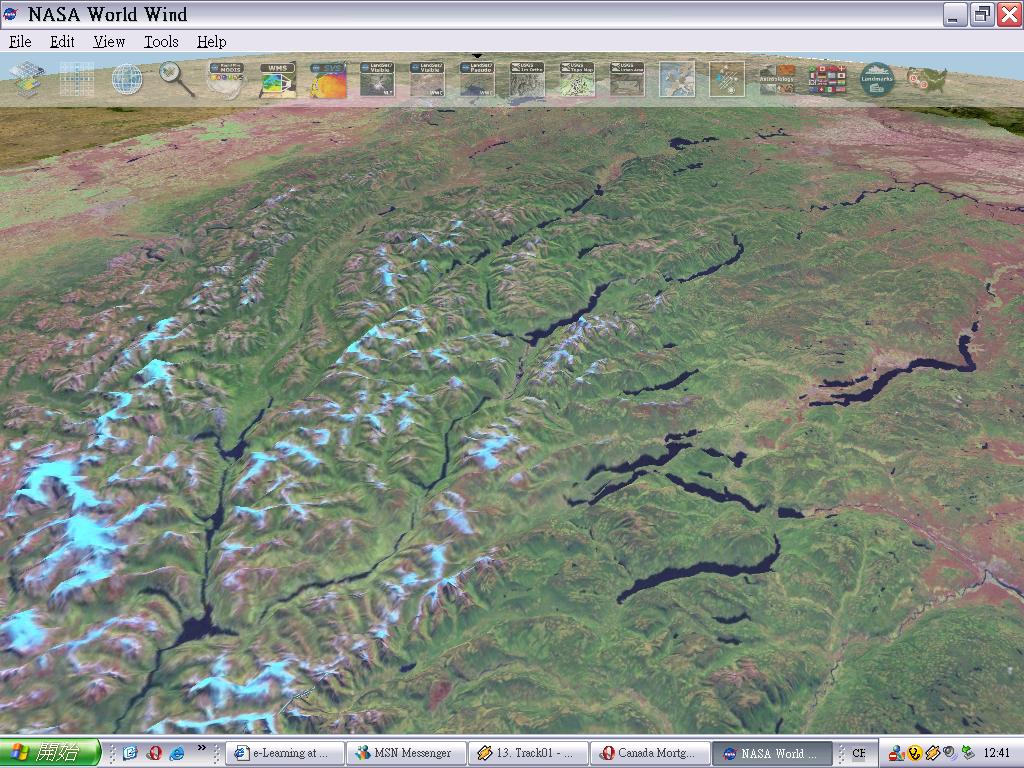Screen dimensions: 1024x768
Task: Enable the first Landsat7 Visible layer
Action: pos(377,79)
